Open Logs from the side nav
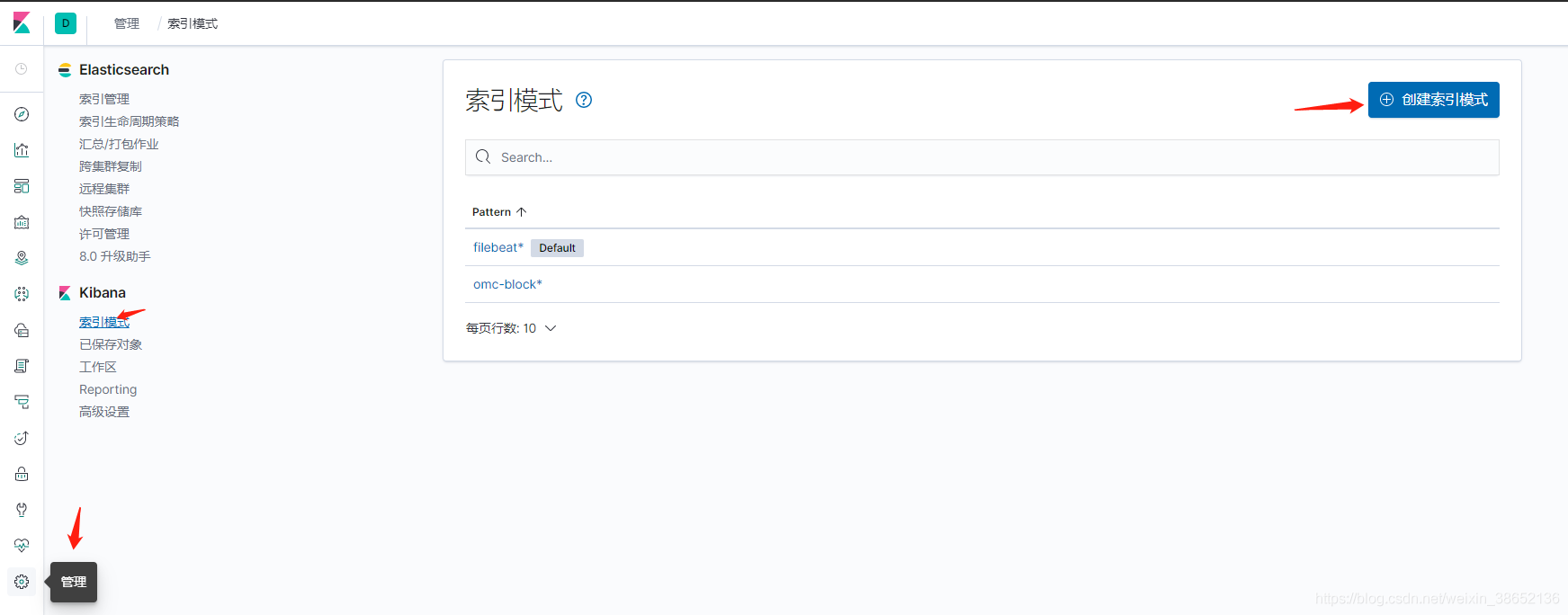The width and height of the screenshot is (1568, 615). 22,366
